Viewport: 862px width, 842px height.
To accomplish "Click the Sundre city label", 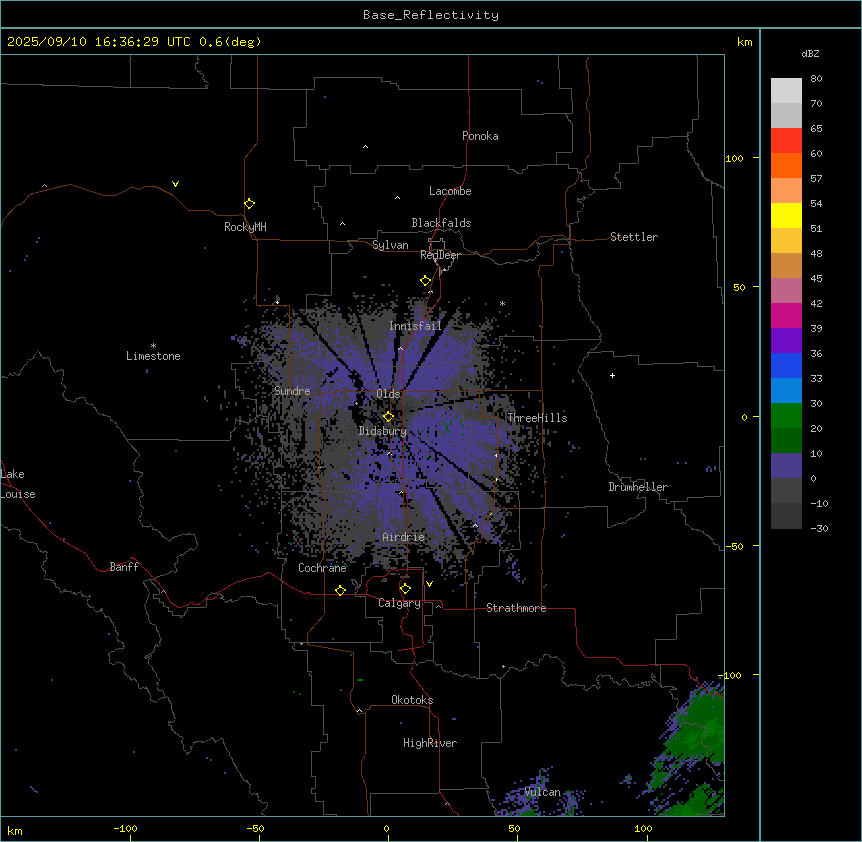I will coord(292,391).
